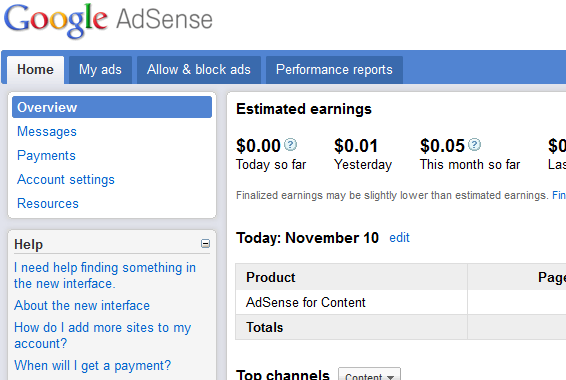Click edit next to Today: November 10
Image resolution: width=566 pixels, height=380 pixels.
coord(399,238)
